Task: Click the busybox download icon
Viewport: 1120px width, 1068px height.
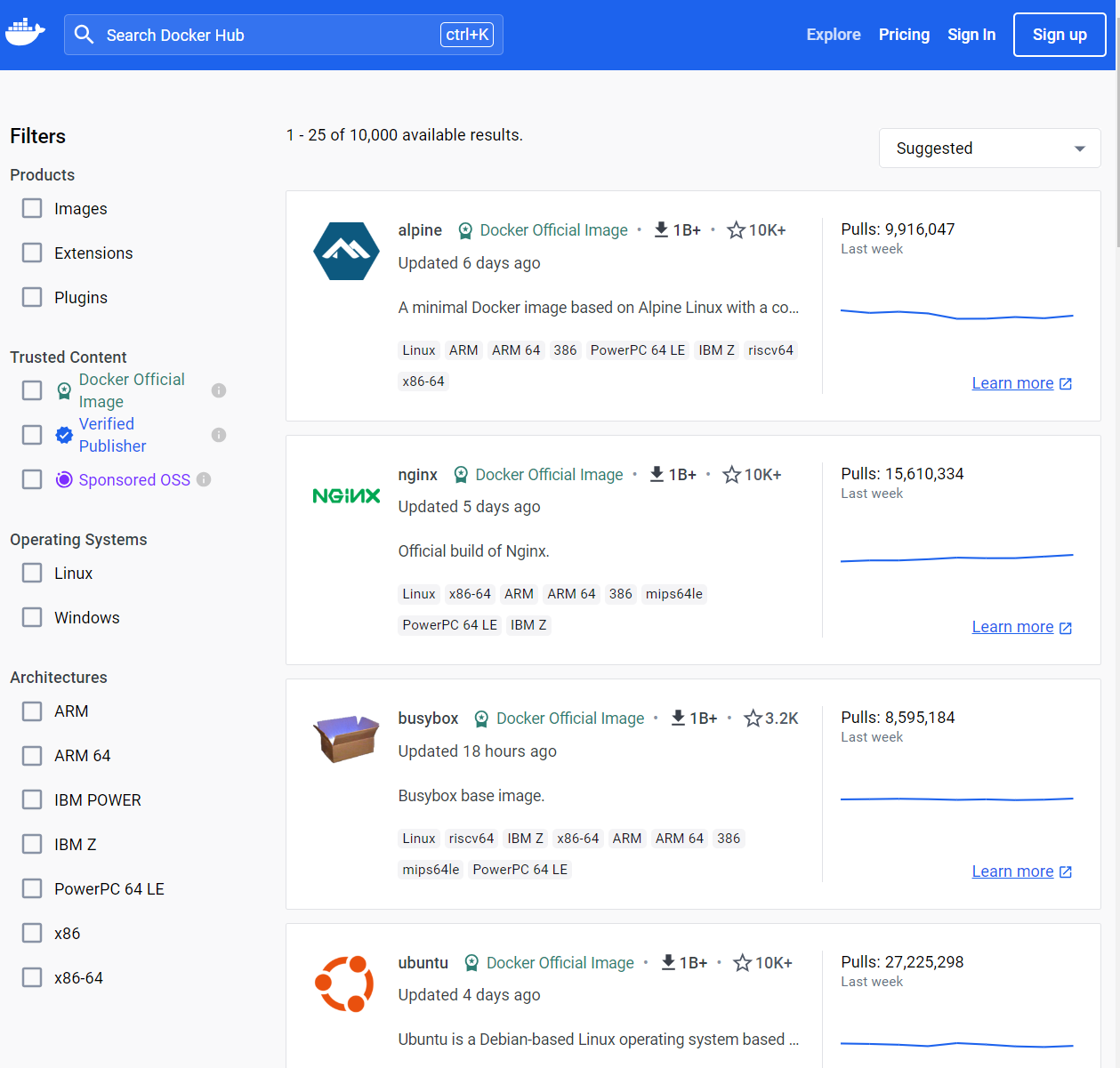Action: tap(678, 718)
